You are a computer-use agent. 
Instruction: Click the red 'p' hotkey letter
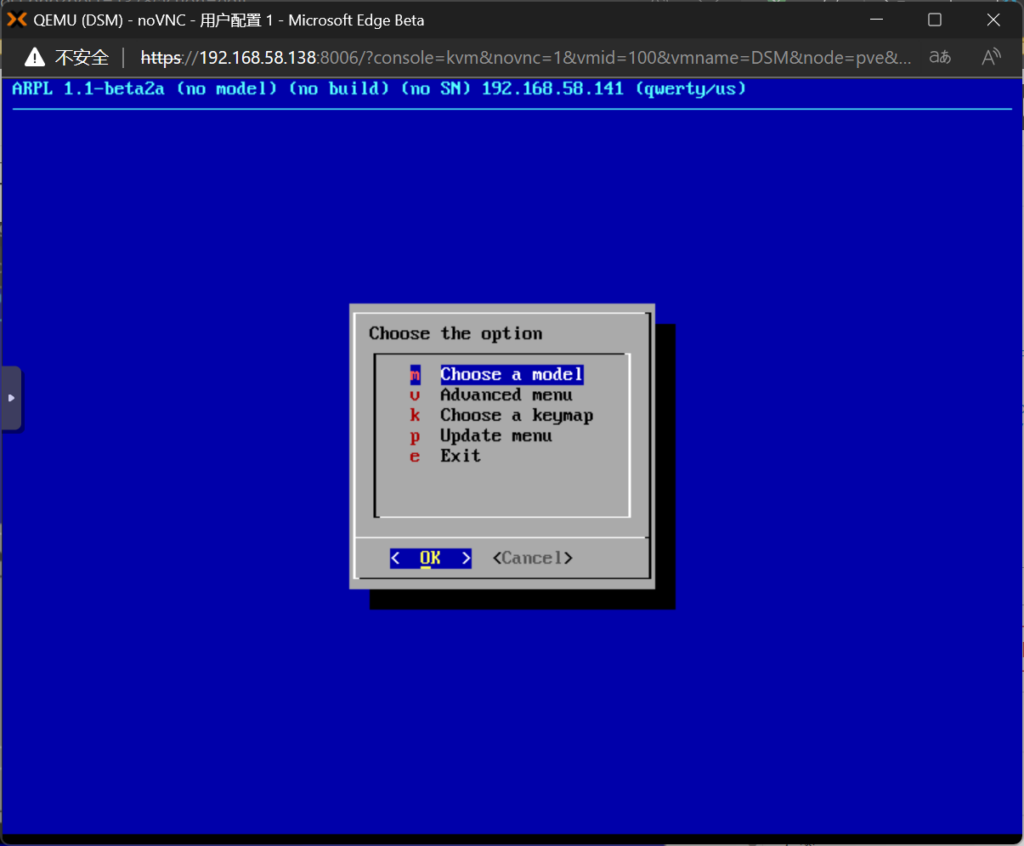pyautogui.click(x=415, y=436)
